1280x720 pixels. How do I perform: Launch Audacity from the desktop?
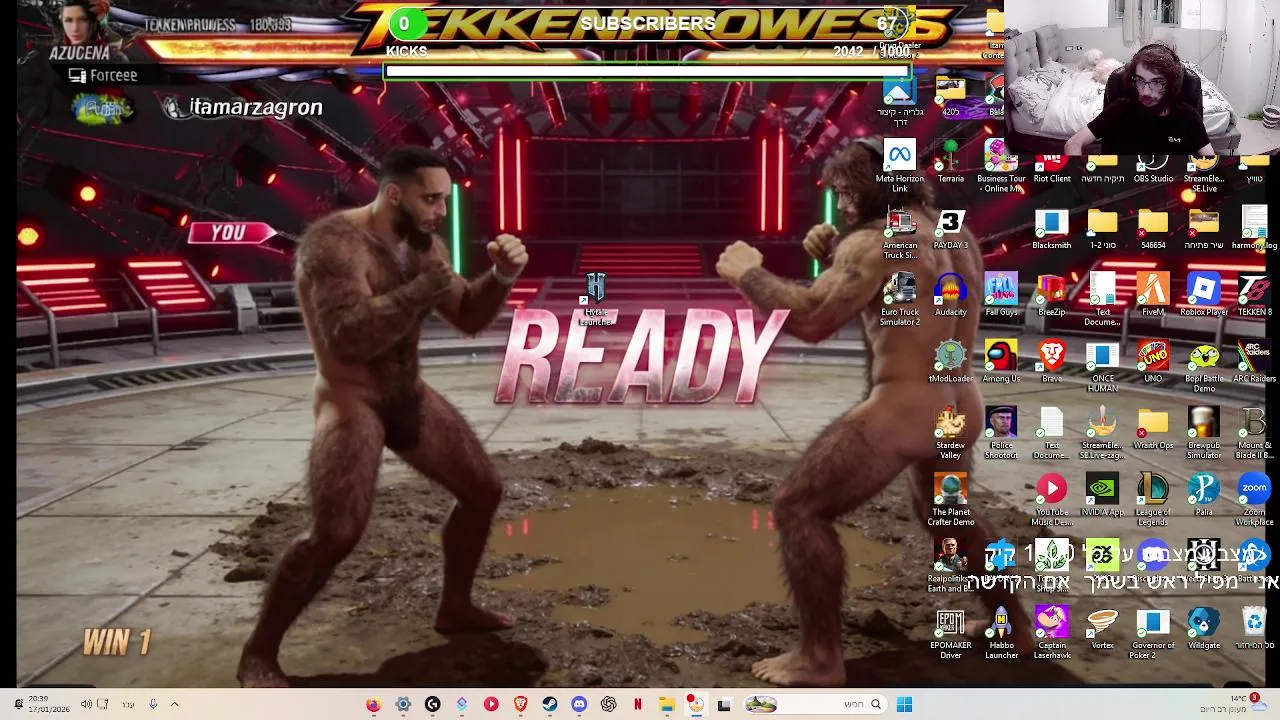[950, 296]
